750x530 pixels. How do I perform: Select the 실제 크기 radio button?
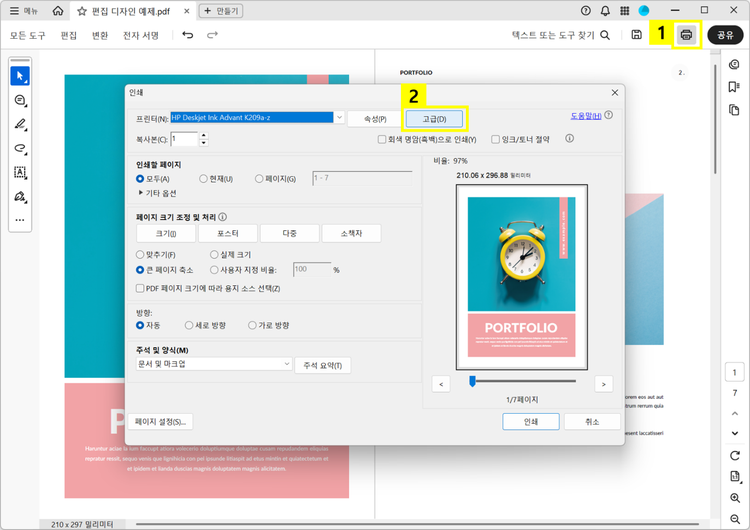pos(214,255)
